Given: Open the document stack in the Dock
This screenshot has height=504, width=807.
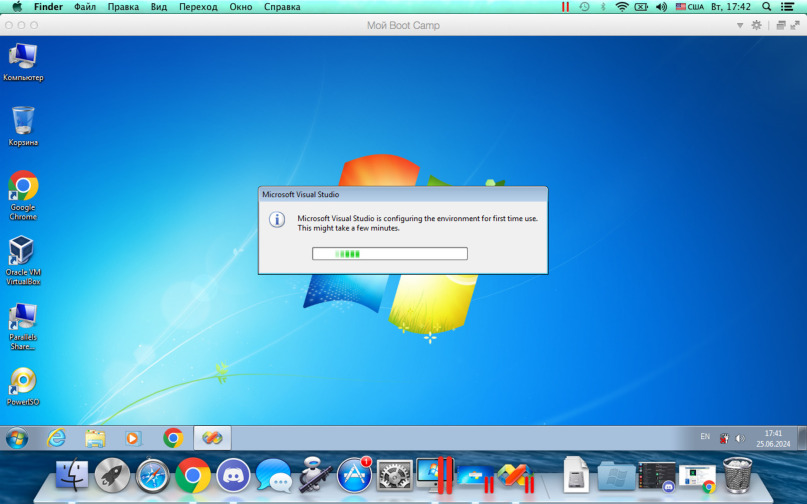Looking at the screenshot, I should click(576, 474).
